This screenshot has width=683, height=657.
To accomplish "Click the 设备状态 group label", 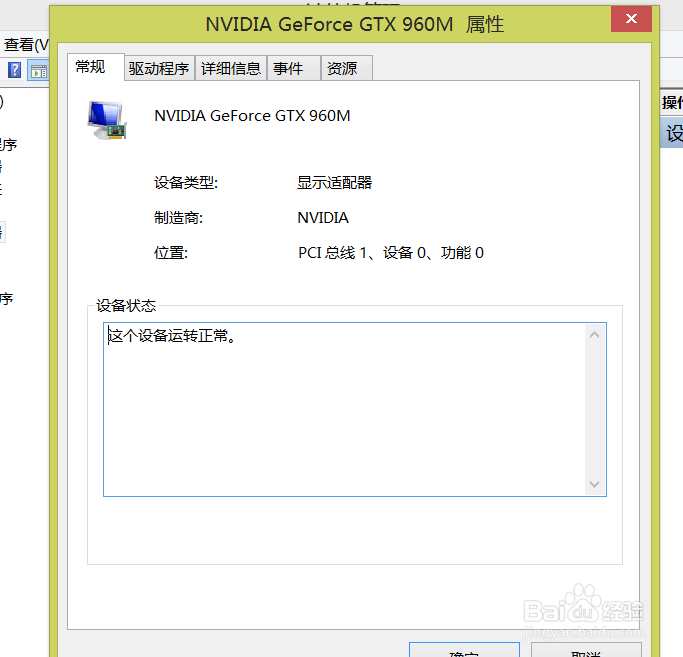I will 126,305.
